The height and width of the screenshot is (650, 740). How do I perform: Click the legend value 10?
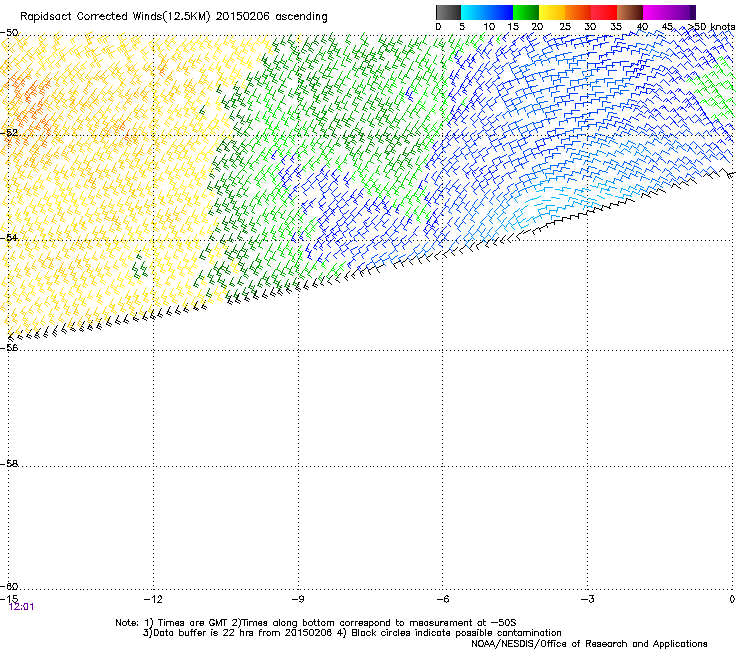point(489,27)
